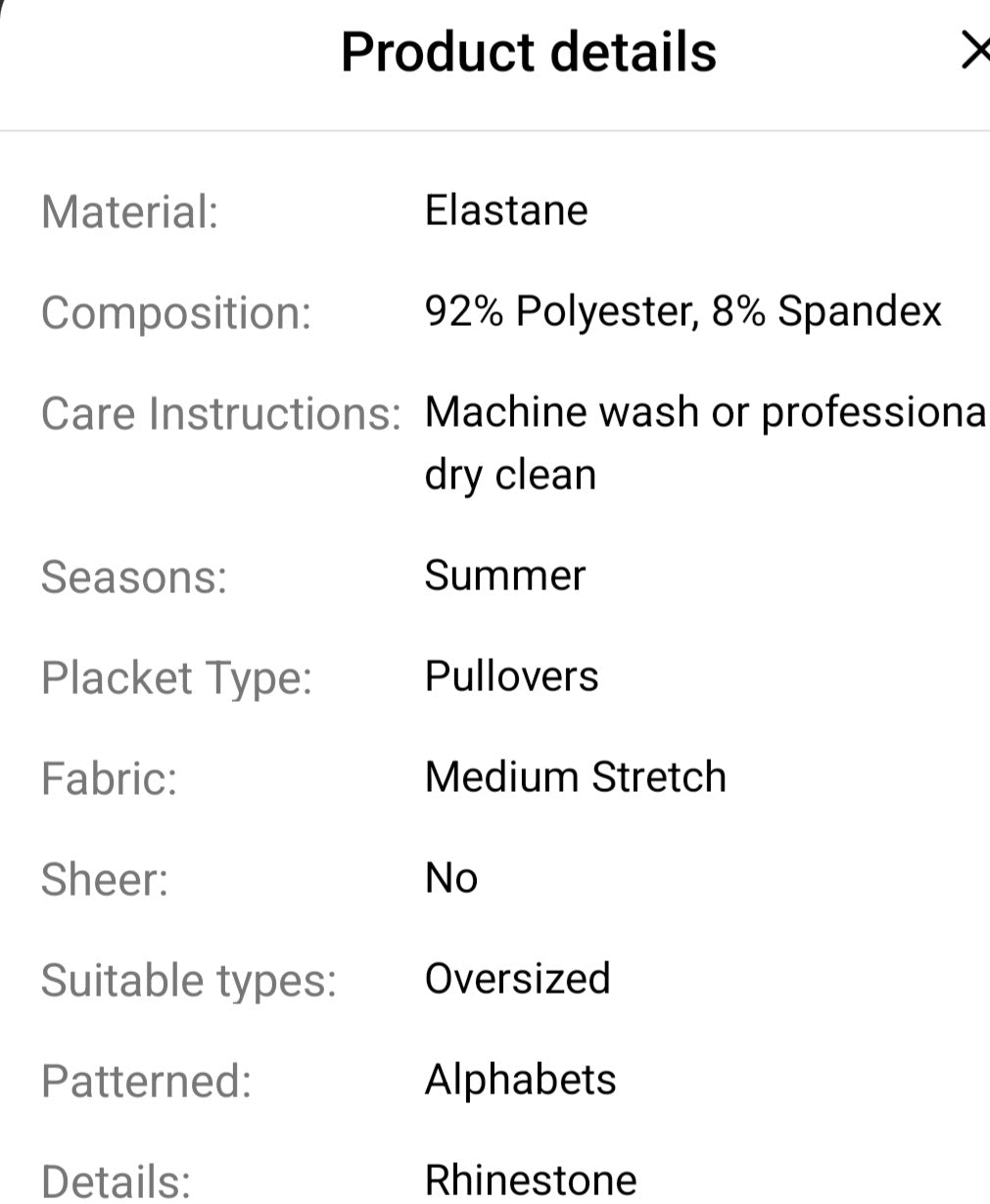Tap the Medium Stretch value

(x=575, y=777)
